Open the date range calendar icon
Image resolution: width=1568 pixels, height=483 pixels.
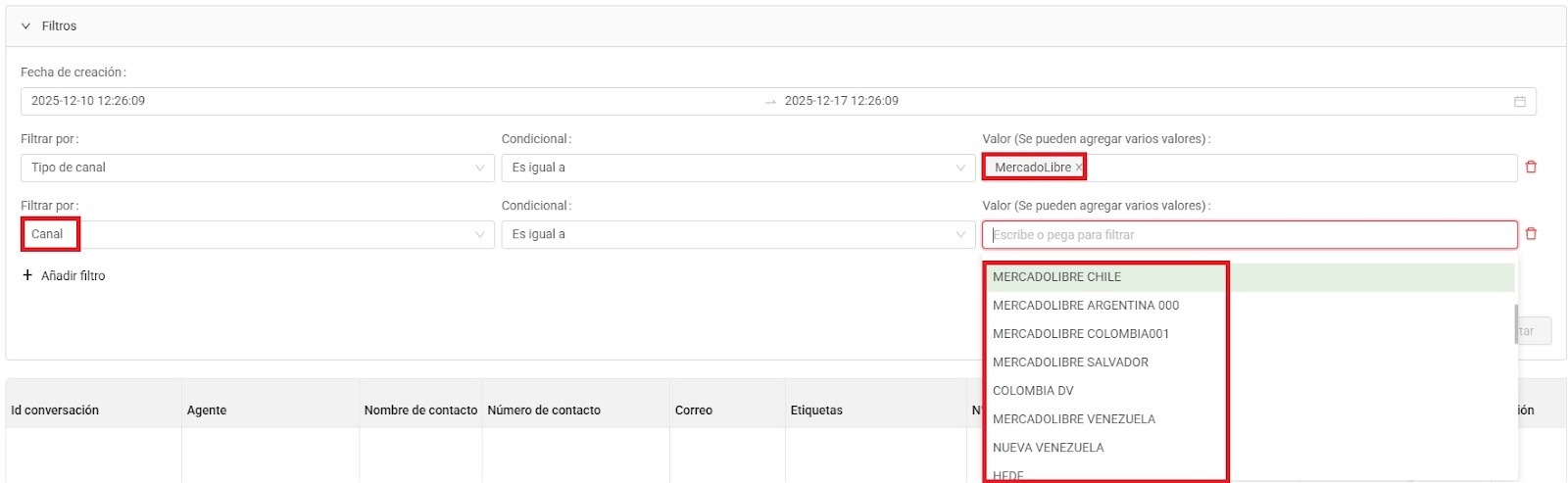1520,101
